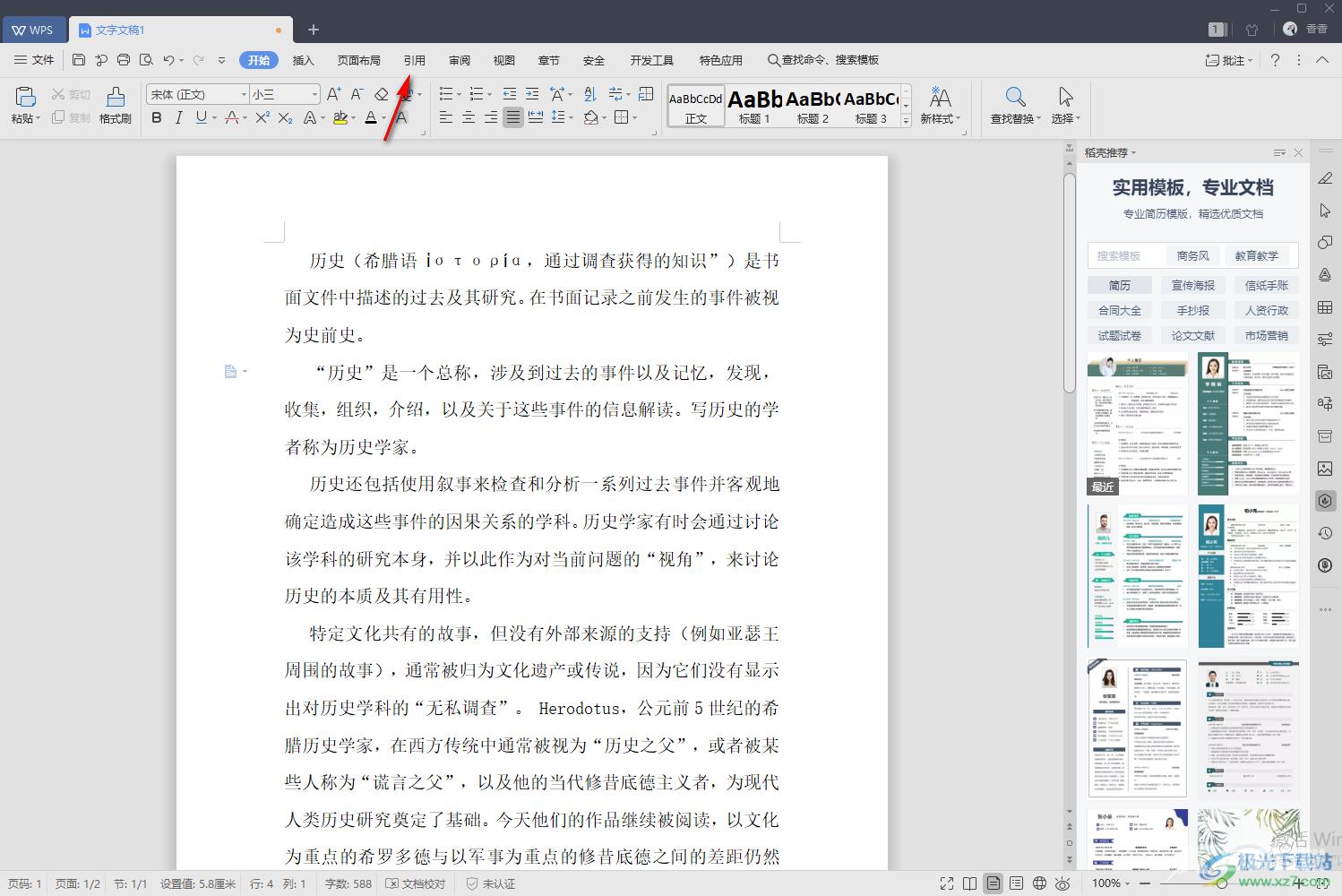Click the text highlight color button

(340, 117)
